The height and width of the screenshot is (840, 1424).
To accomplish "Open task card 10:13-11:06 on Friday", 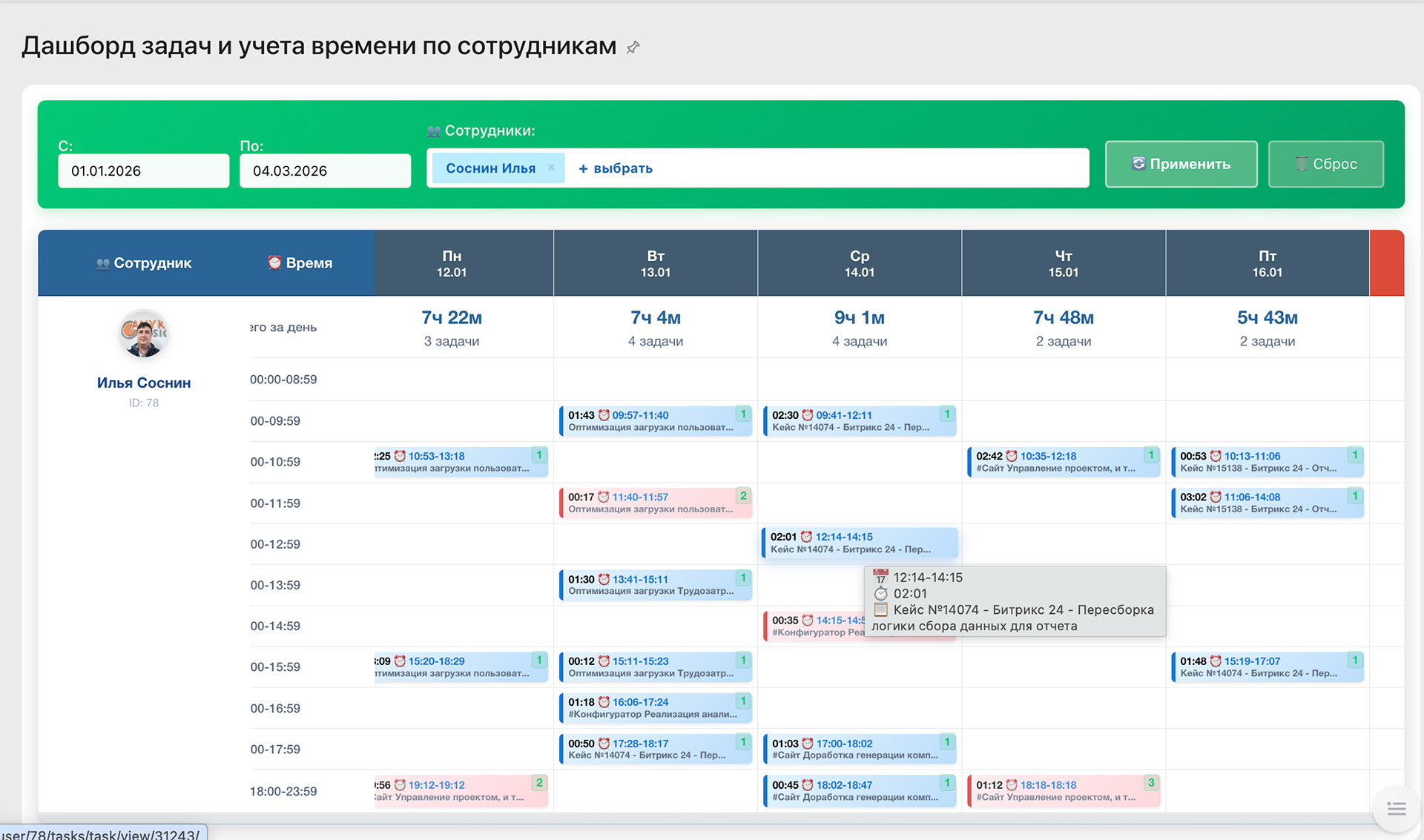I will (x=1268, y=462).
